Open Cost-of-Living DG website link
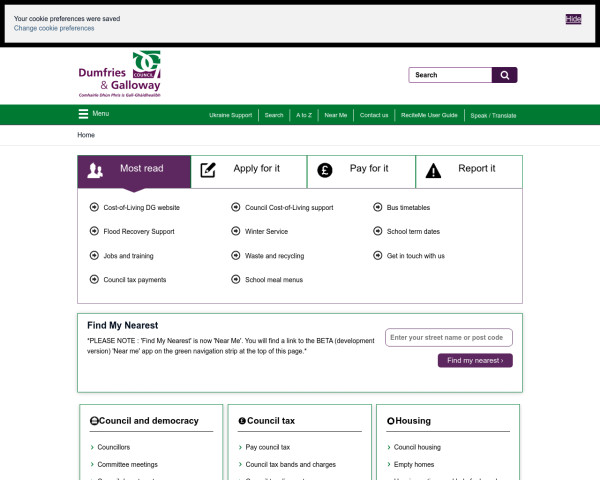 click(x=142, y=207)
